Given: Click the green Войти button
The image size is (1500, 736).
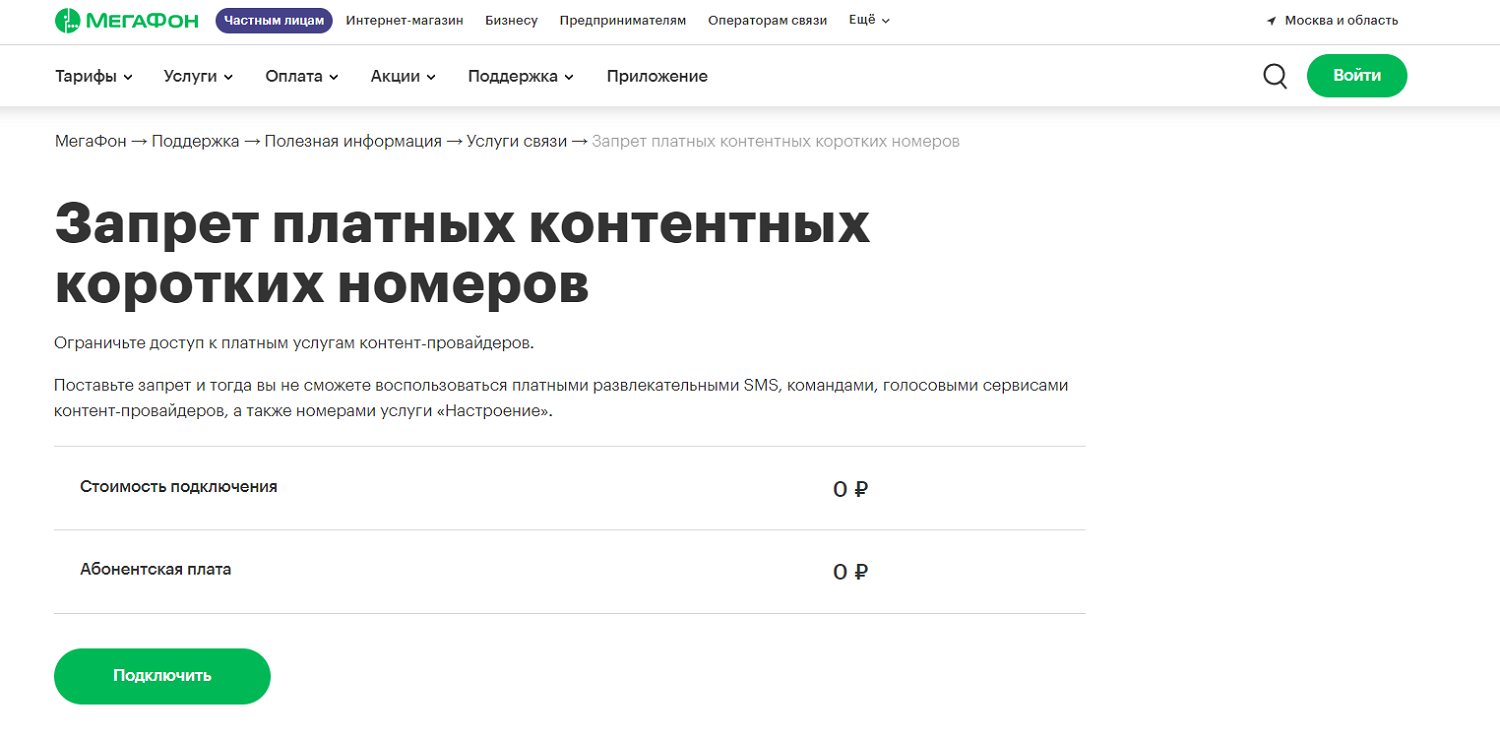Looking at the screenshot, I should 1357,76.
